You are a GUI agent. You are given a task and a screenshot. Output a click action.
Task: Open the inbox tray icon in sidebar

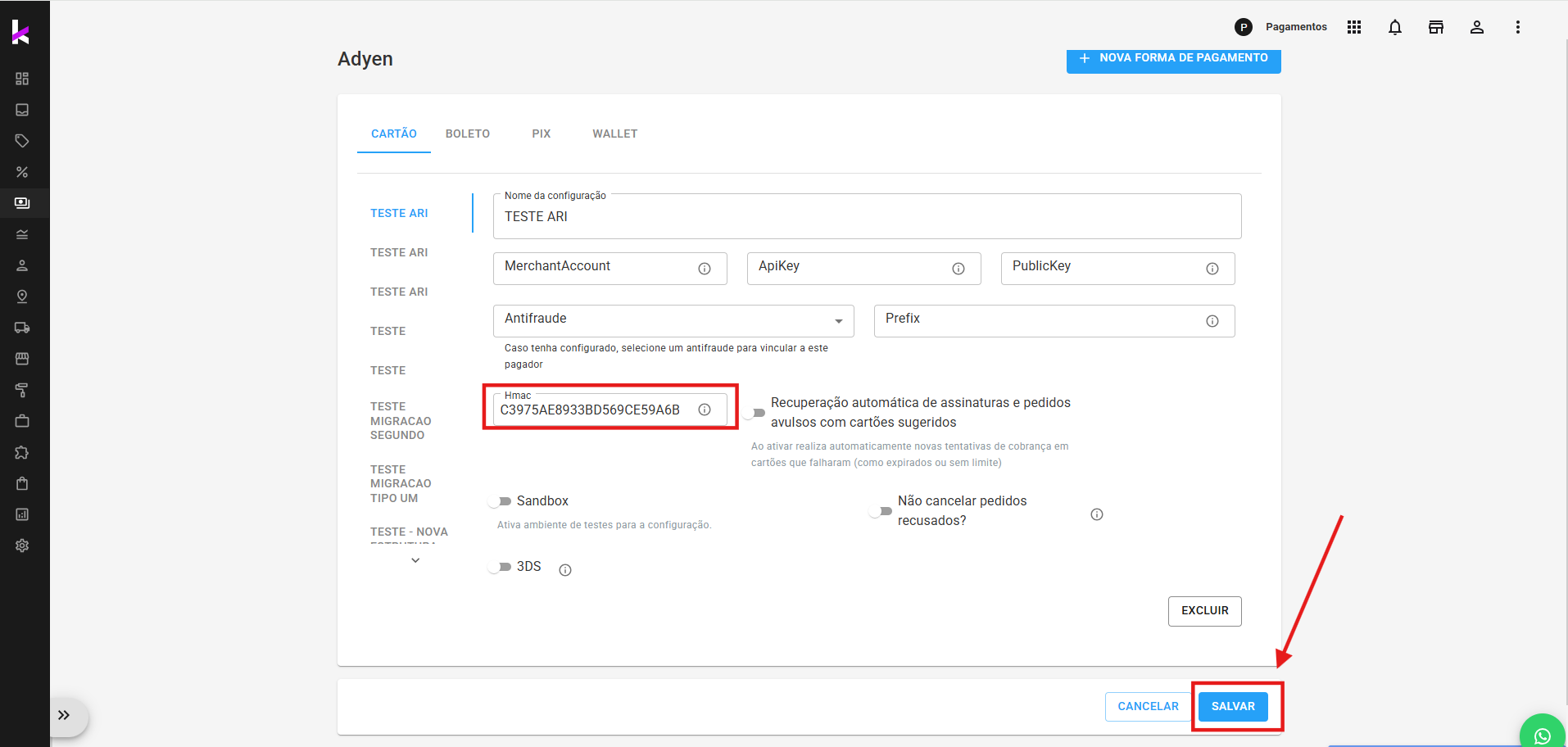click(x=22, y=110)
